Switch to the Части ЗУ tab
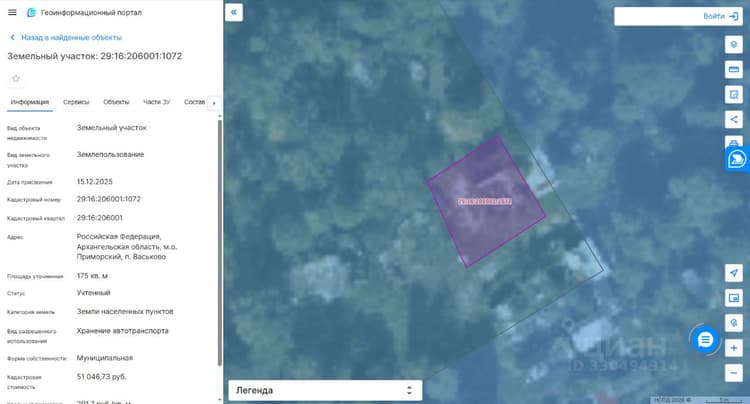This screenshot has width=750, height=404. 156,102
